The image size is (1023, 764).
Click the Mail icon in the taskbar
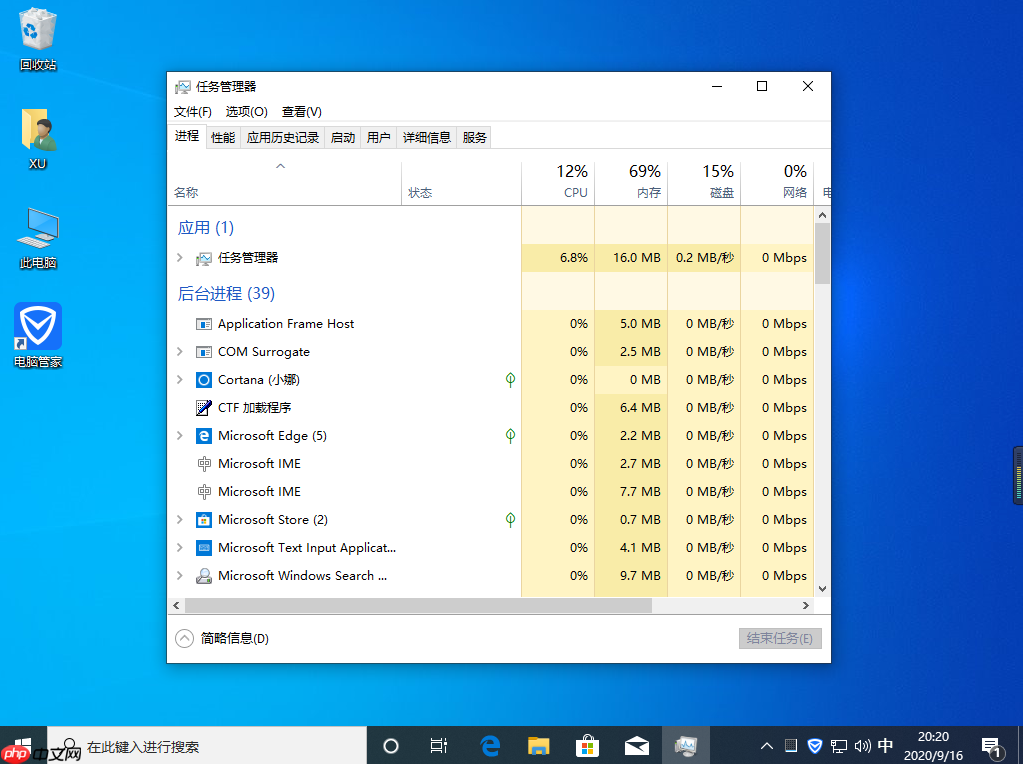point(636,745)
